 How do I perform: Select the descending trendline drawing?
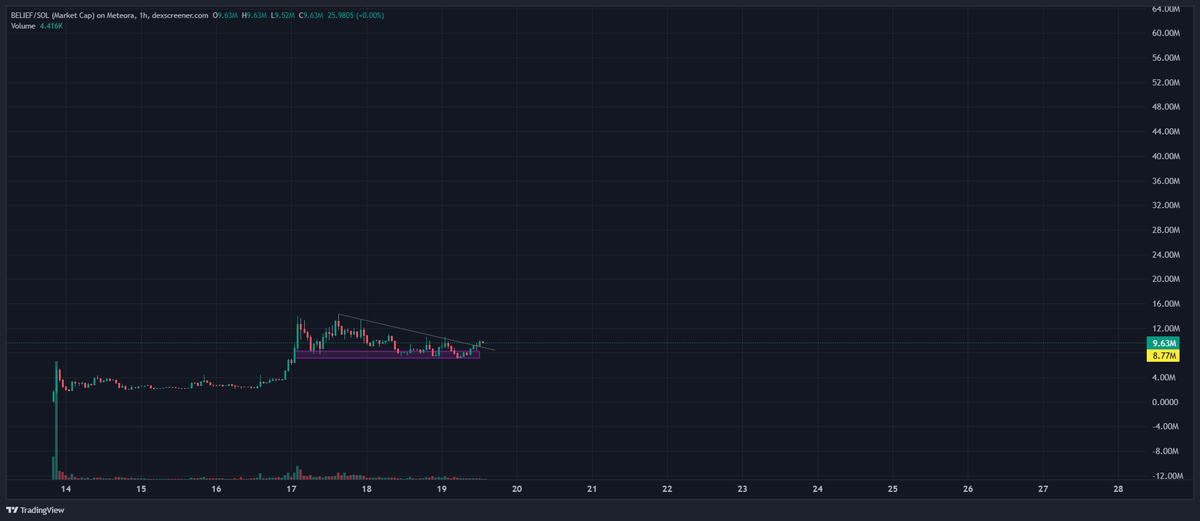coord(416,333)
